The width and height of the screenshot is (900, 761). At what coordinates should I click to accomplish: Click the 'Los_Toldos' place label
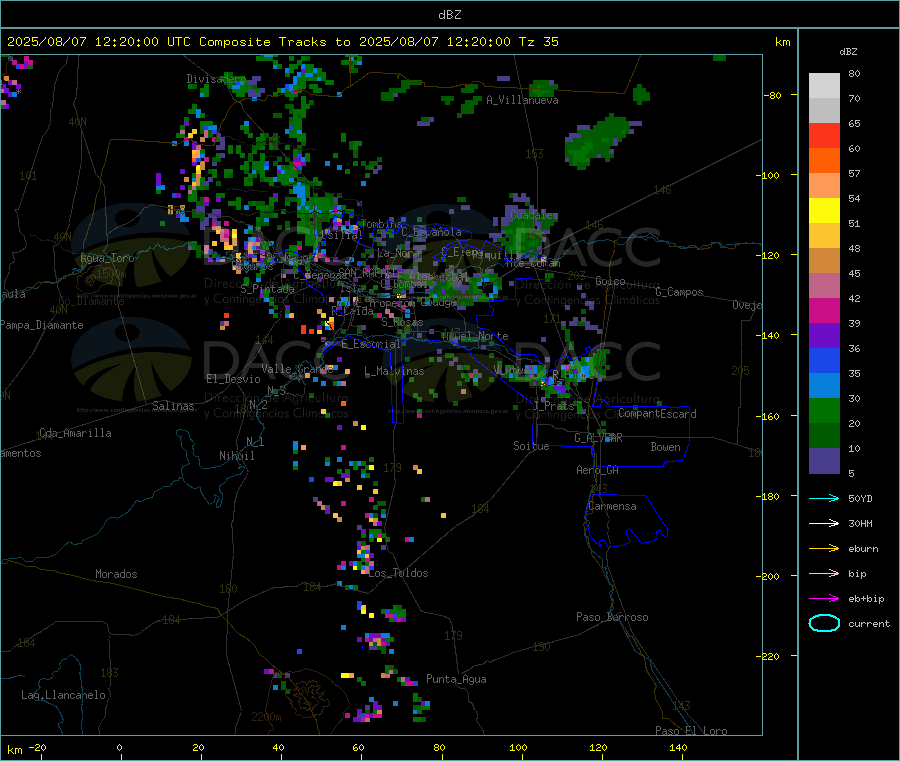tap(398, 573)
